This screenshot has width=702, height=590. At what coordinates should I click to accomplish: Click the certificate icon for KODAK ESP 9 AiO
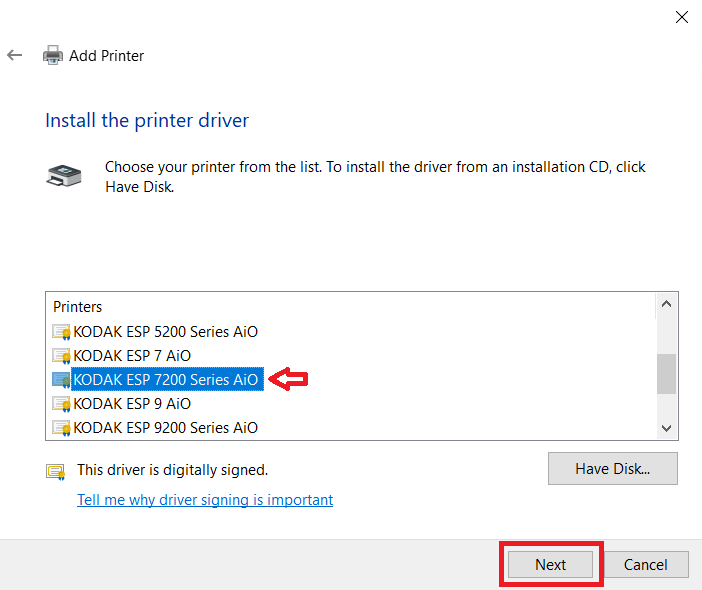coord(61,404)
